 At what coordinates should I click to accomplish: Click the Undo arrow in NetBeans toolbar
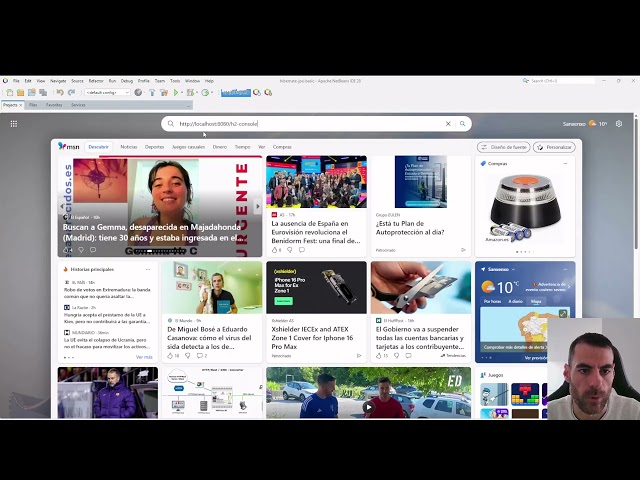(60, 92)
